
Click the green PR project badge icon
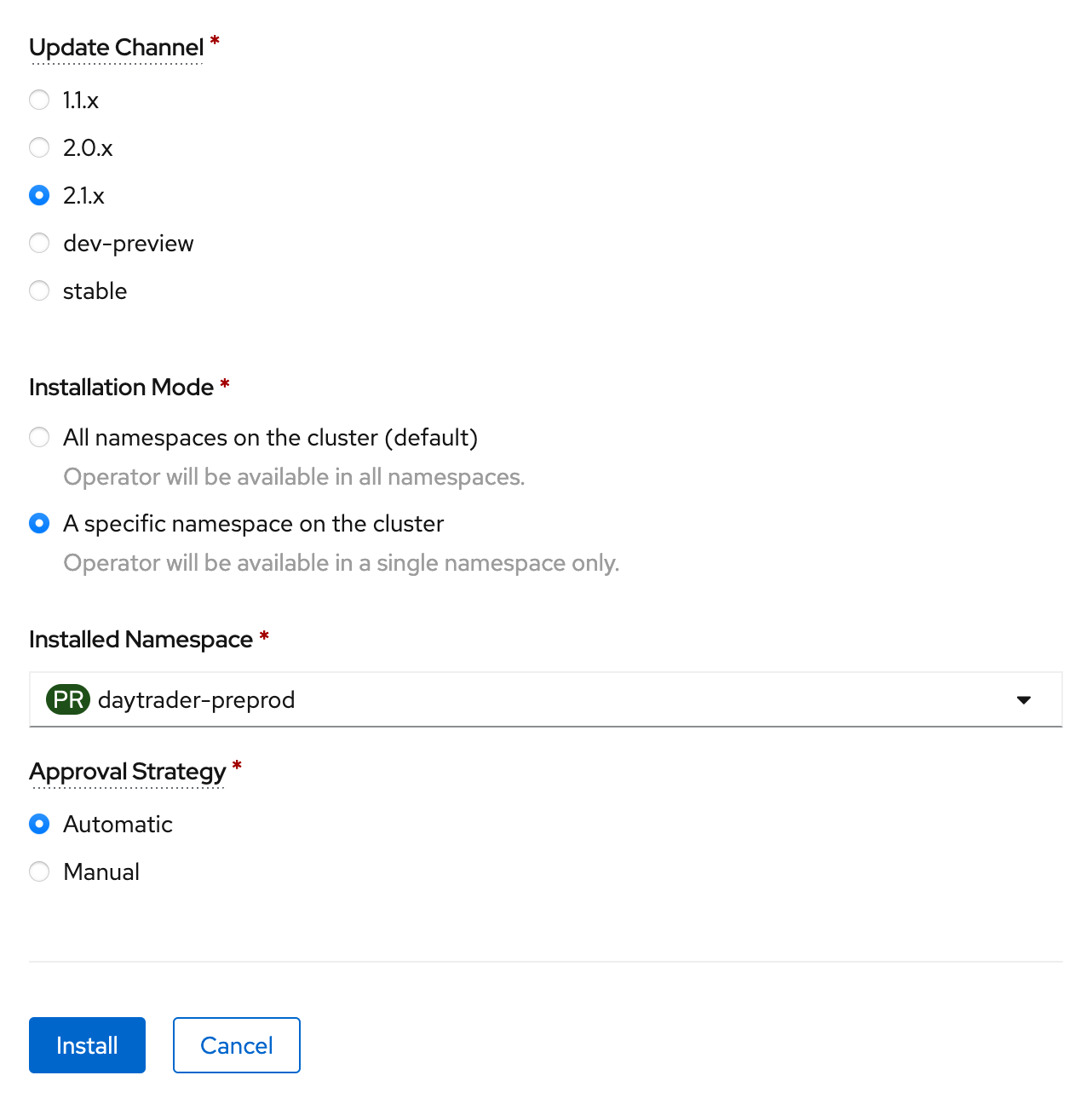pyautogui.click(x=68, y=699)
